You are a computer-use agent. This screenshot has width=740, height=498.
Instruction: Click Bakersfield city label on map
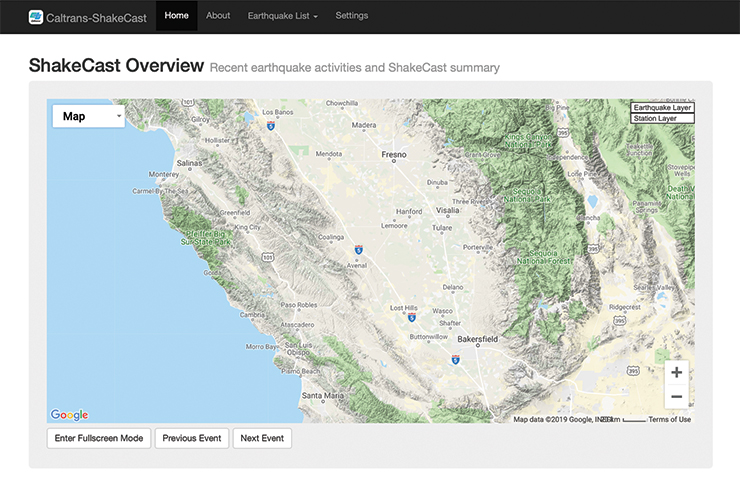point(477,339)
